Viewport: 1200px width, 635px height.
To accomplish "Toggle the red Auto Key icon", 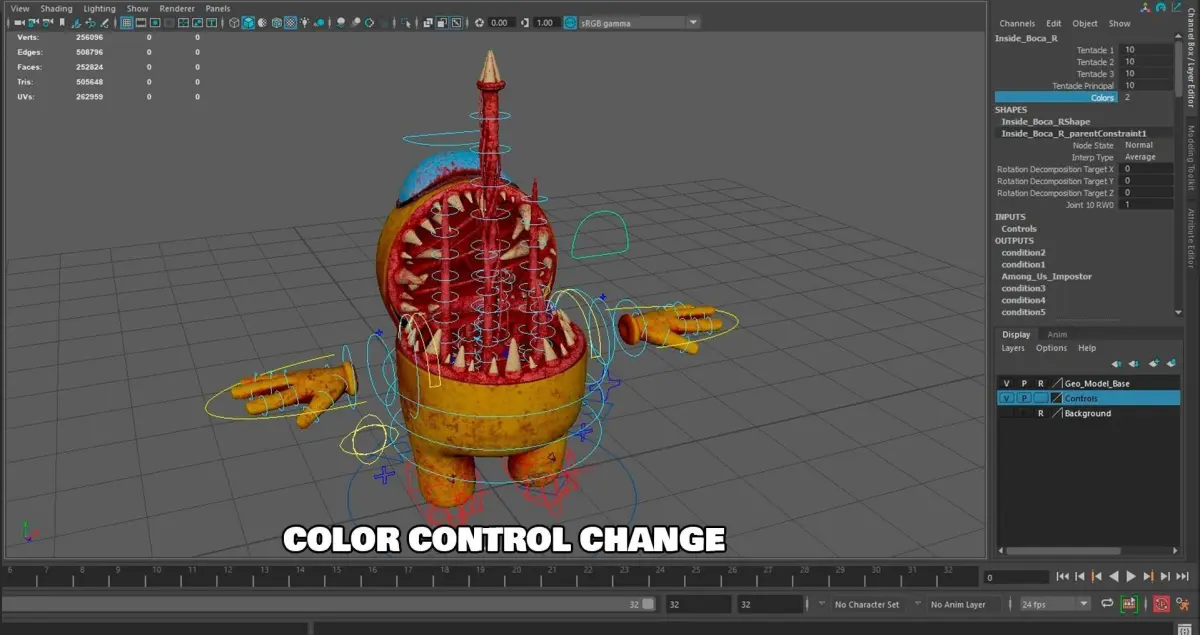I will click(x=1161, y=604).
